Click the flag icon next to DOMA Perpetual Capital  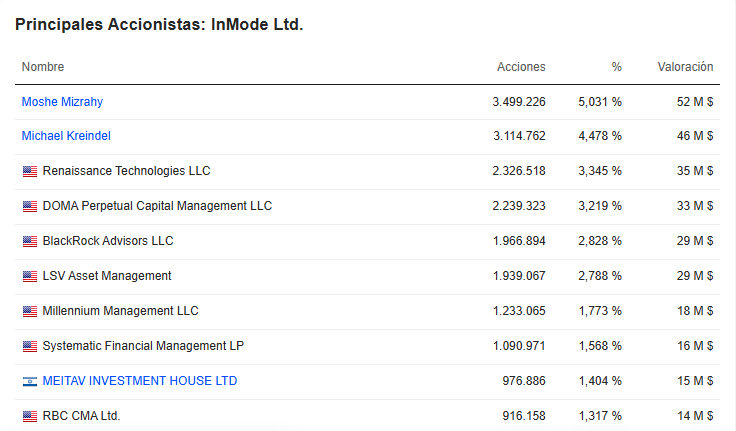click(29, 206)
